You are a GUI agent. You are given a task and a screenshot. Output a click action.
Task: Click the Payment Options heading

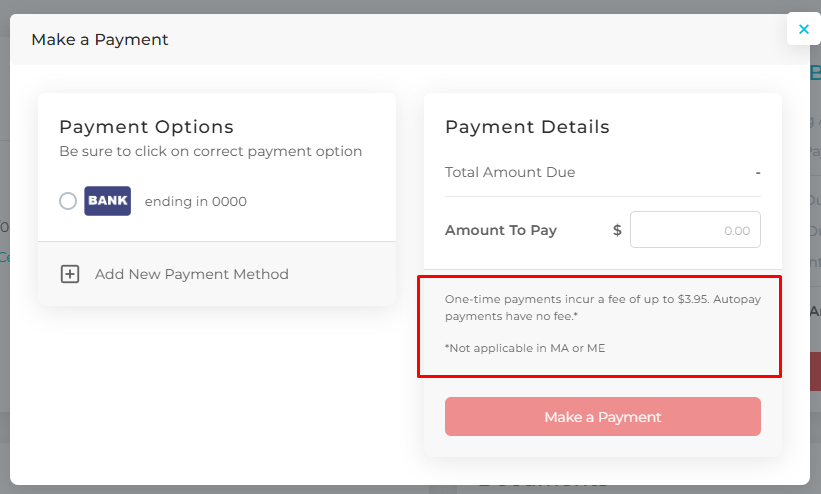146,127
